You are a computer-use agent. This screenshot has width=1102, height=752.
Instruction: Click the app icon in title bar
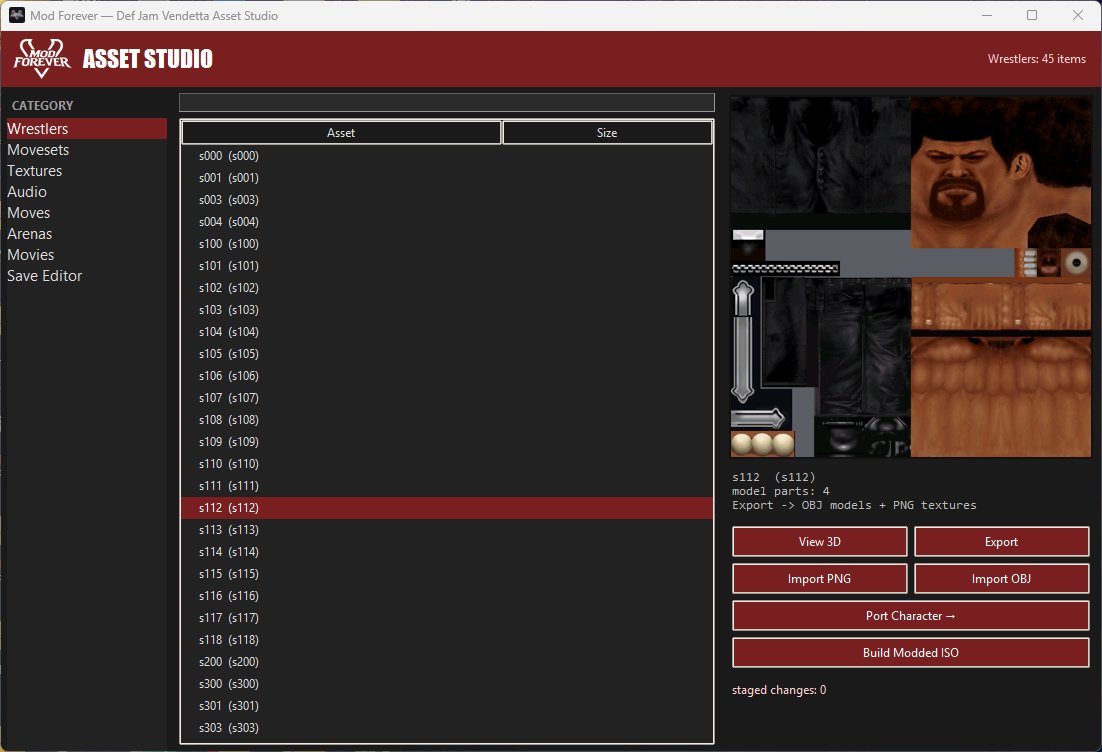pos(17,15)
